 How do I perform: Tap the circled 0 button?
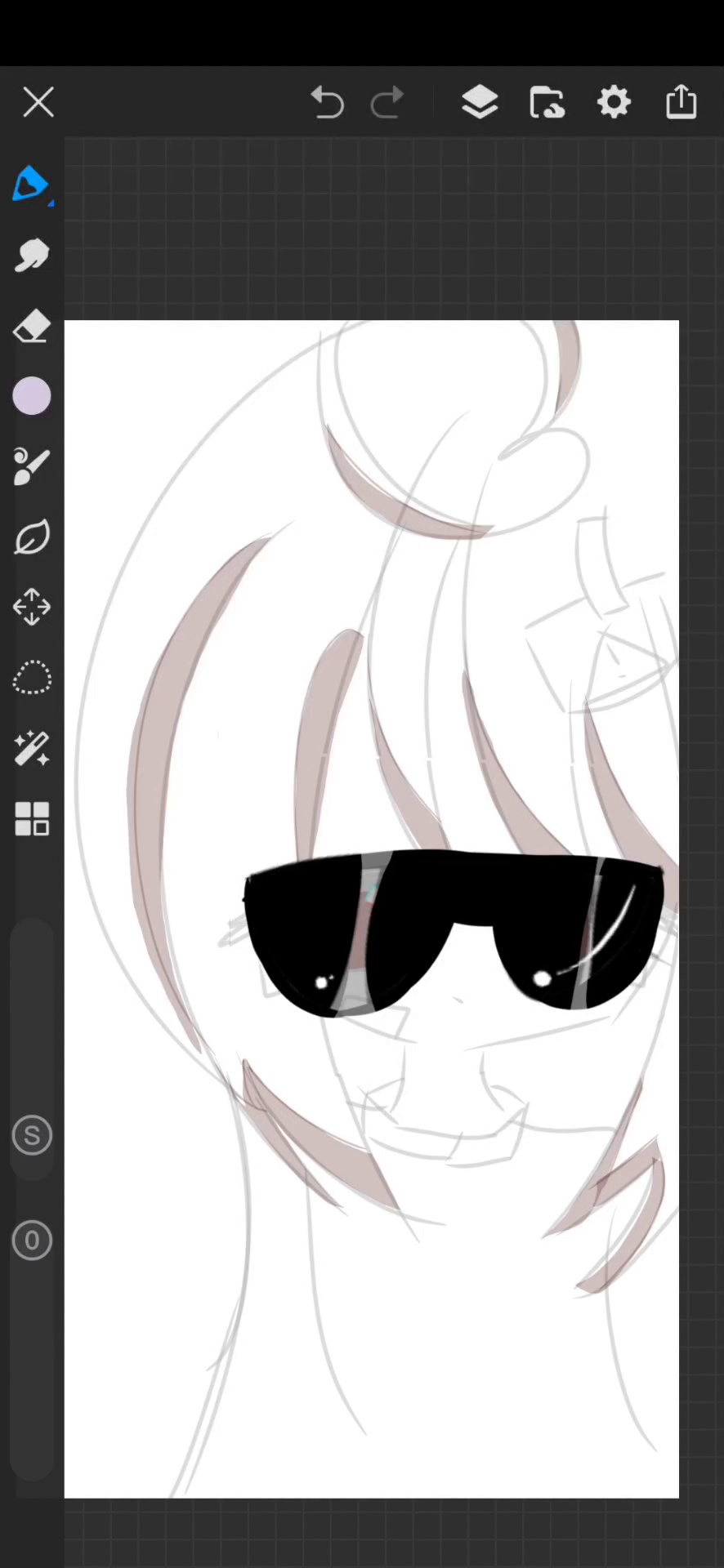tap(32, 1241)
